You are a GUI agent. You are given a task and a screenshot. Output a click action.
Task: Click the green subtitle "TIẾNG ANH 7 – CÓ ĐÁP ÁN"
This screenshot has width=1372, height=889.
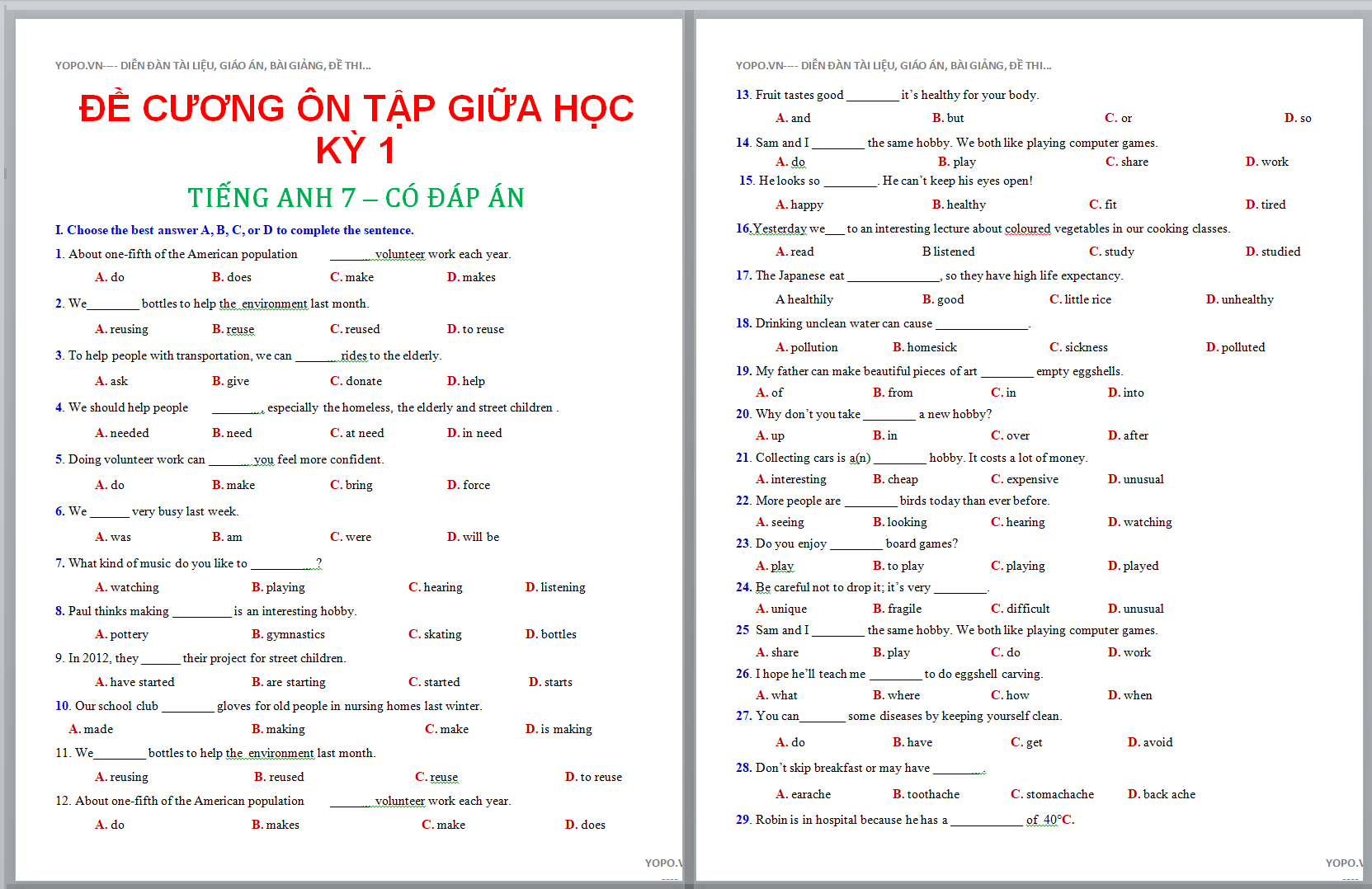point(356,198)
